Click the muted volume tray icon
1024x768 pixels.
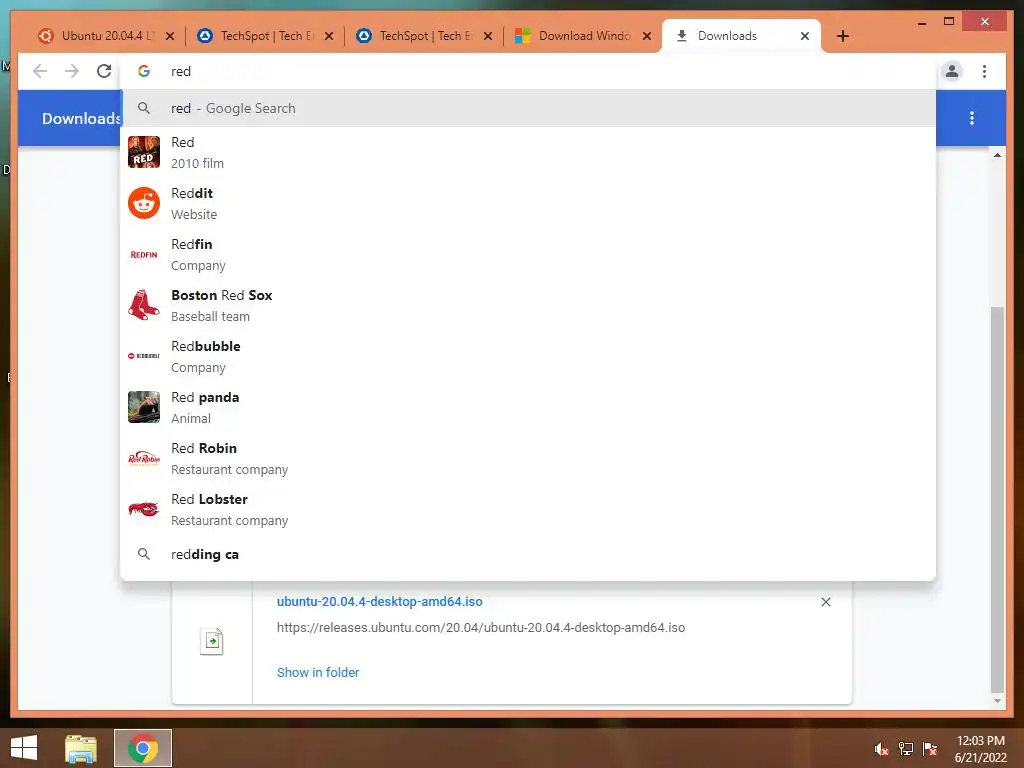881,748
